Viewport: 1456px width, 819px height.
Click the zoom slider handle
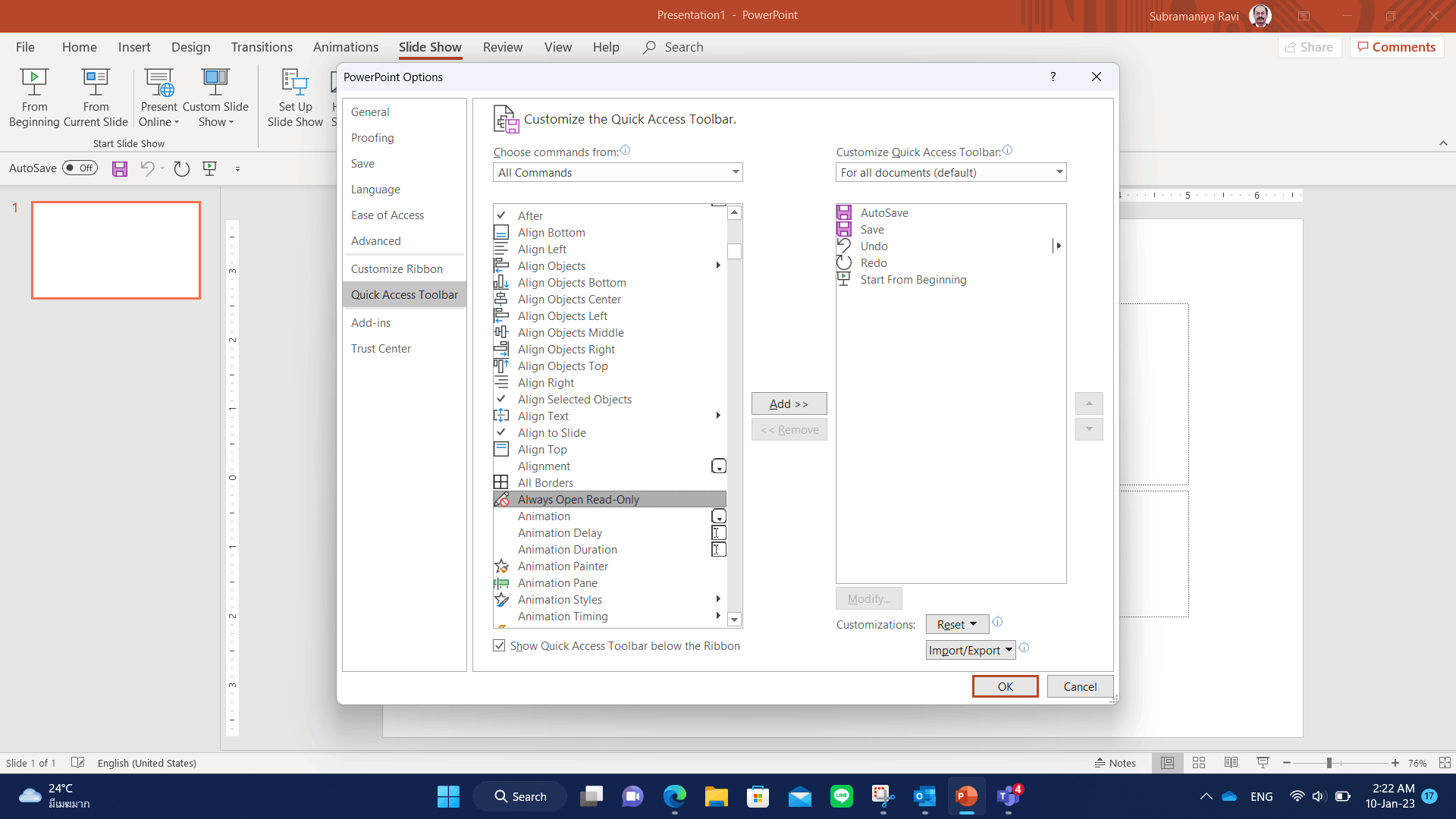click(1329, 763)
